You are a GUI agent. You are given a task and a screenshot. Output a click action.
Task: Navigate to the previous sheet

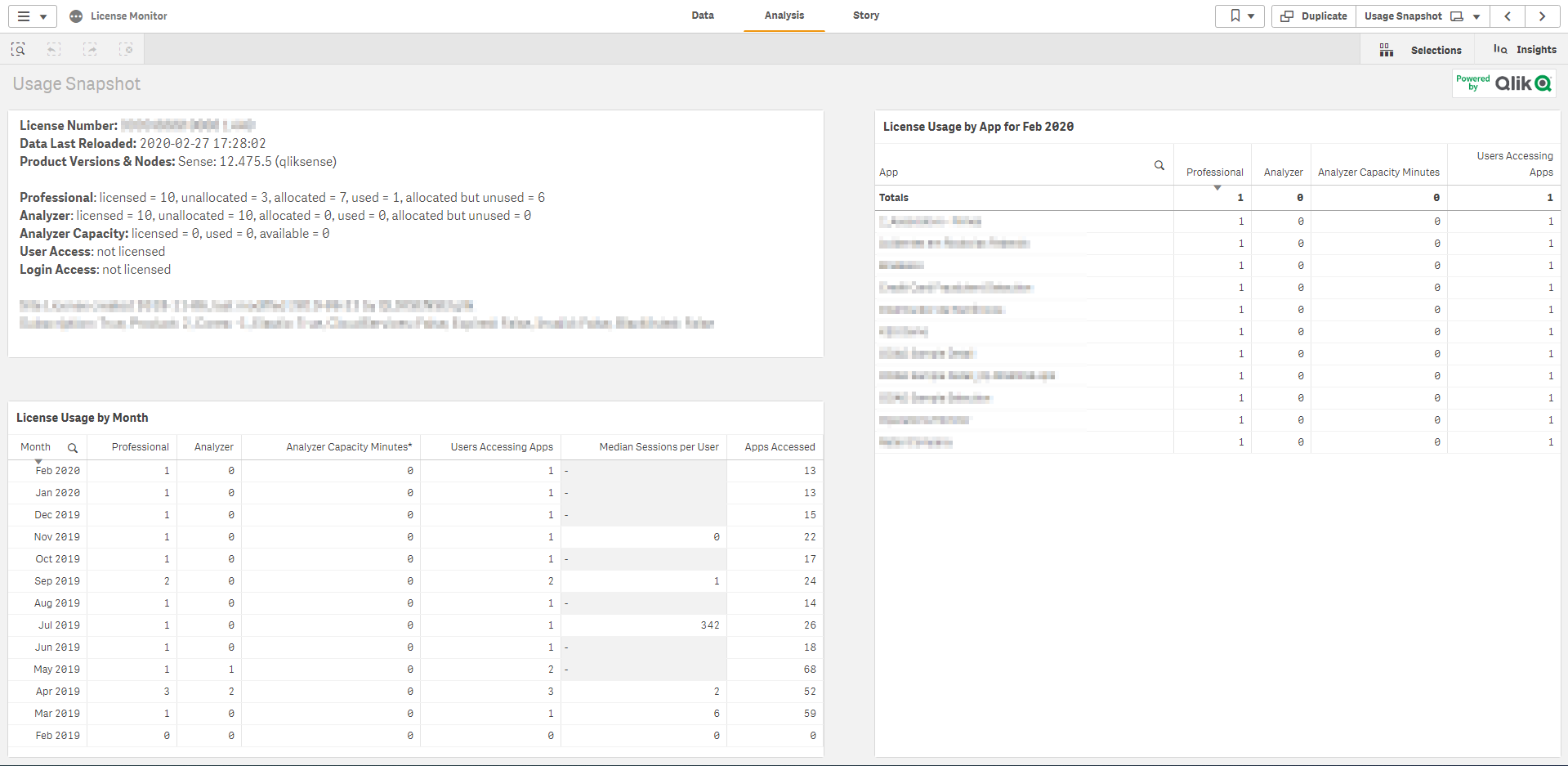[1508, 16]
